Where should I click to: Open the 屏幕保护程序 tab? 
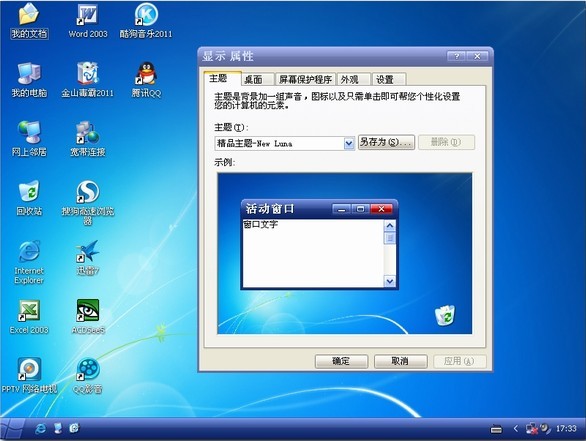(305, 79)
